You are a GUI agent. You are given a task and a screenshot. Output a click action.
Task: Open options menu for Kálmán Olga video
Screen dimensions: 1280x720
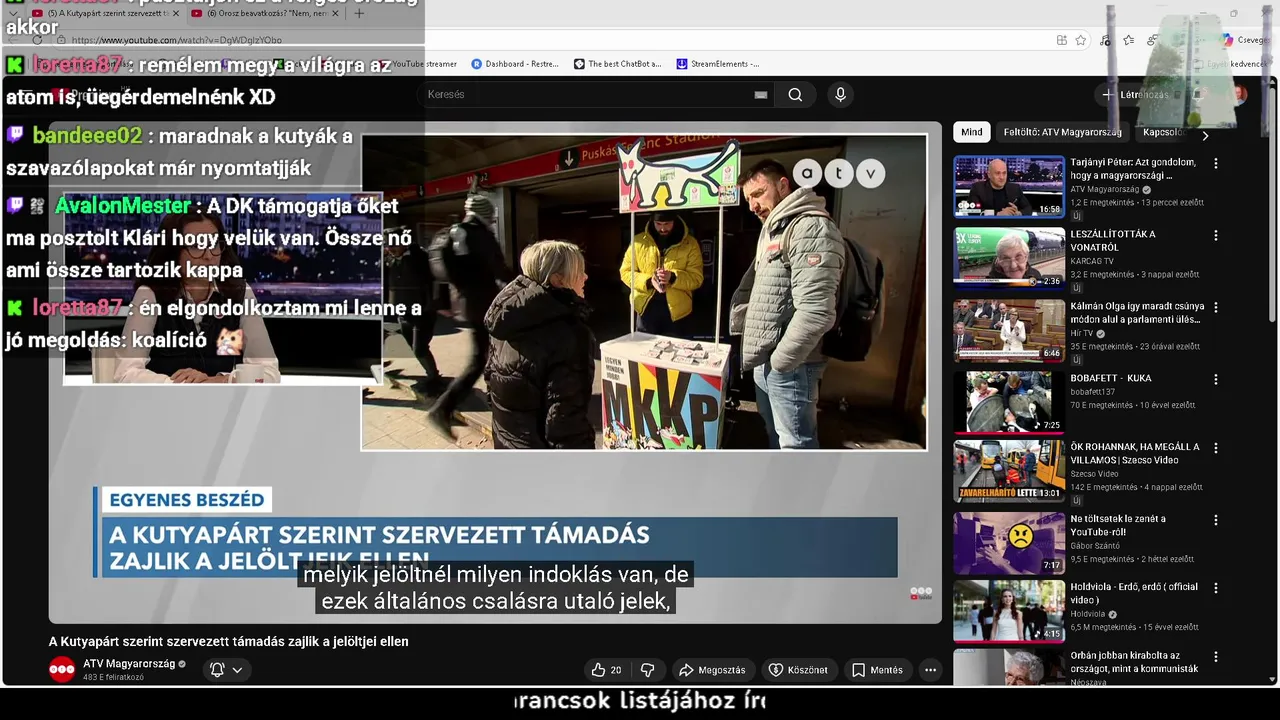coord(1216,307)
